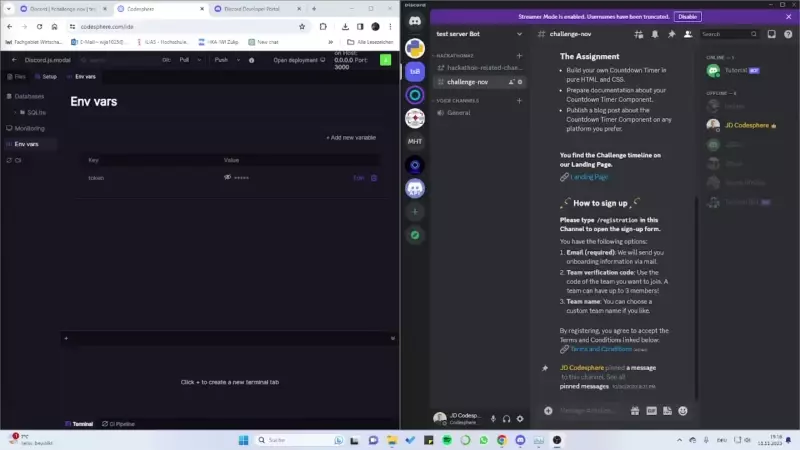The width and height of the screenshot is (800, 450).
Task: Open sticker picker in Discord
Action: 667,411
